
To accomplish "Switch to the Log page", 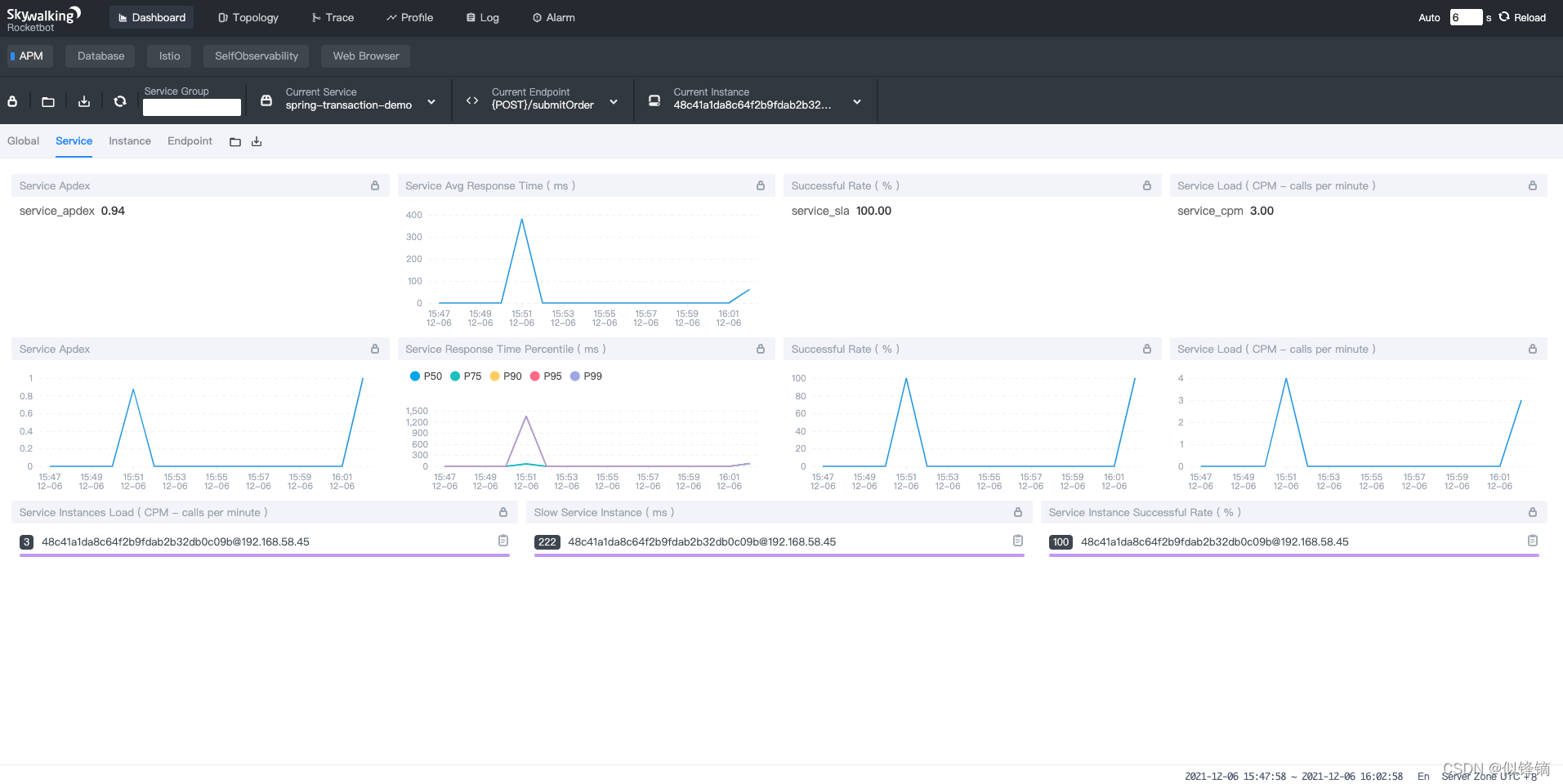I will [482, 17].
